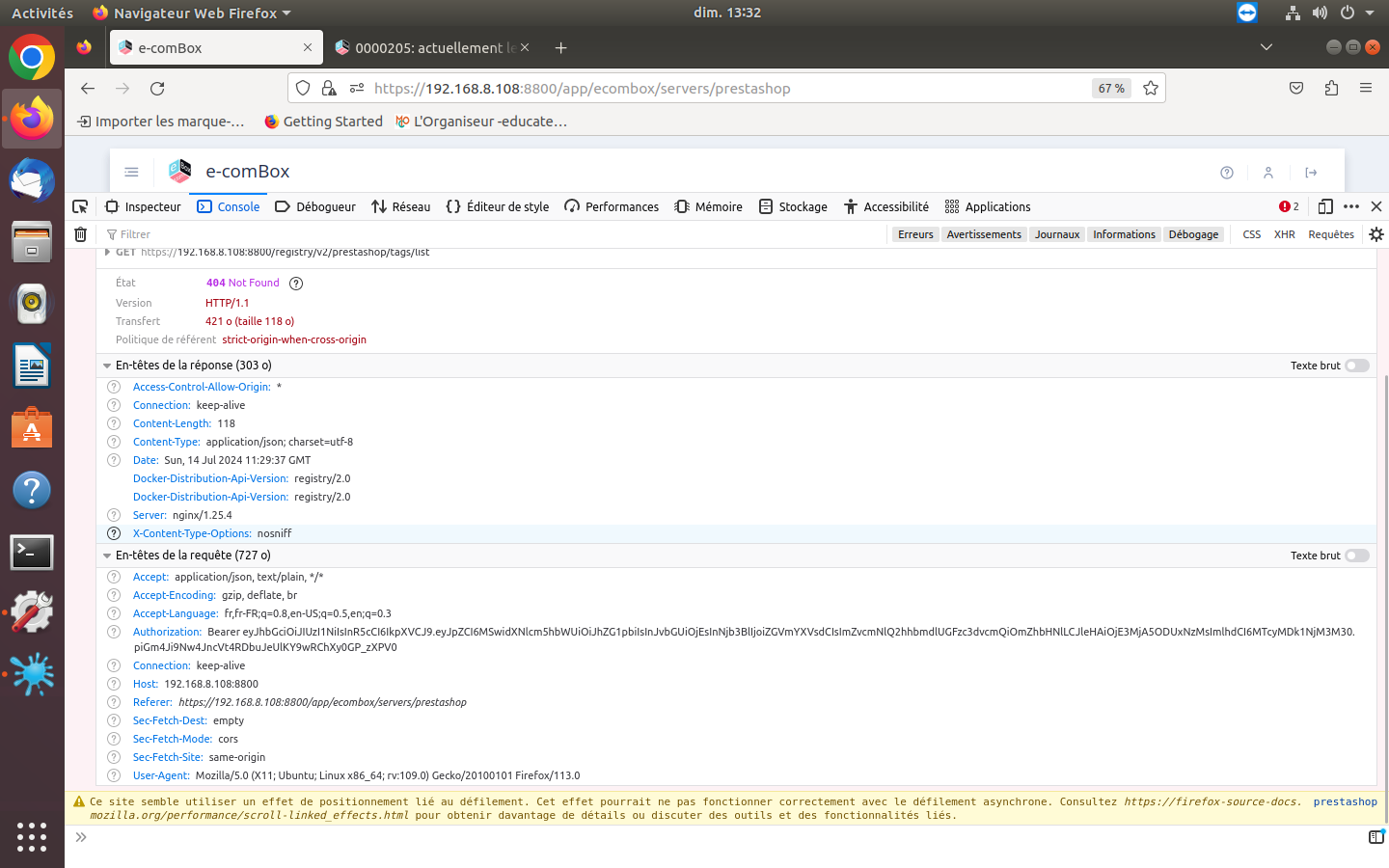Screen dimensions: 1389x868
Task: Switch to the Débogueur tab
Action: 315,206
